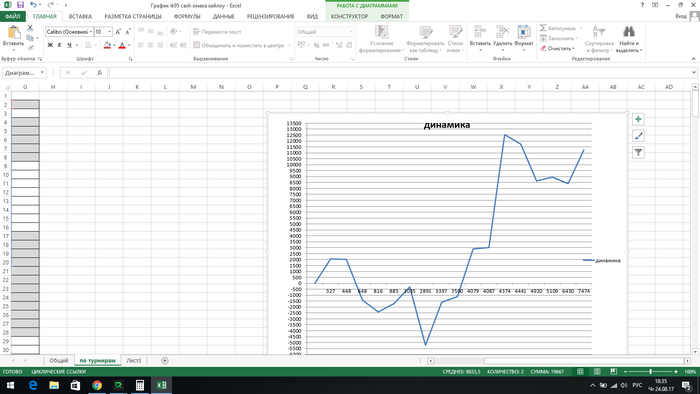This screenshot has width=700, height=394.
Task: Toggle bold (Ж) formatting
Action: click(x=50, y=45)
